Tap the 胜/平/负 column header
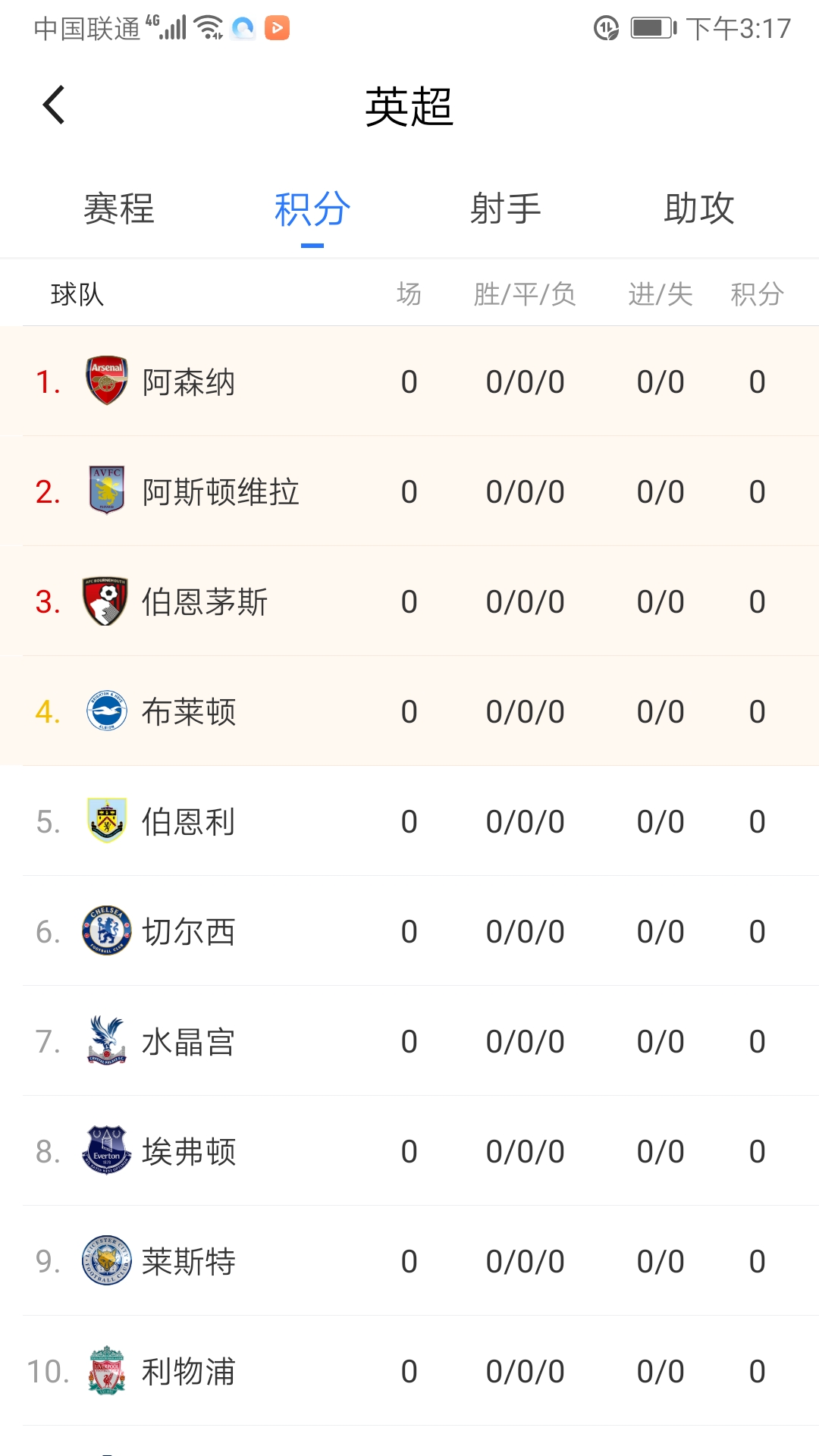 [x=525, y=294]
